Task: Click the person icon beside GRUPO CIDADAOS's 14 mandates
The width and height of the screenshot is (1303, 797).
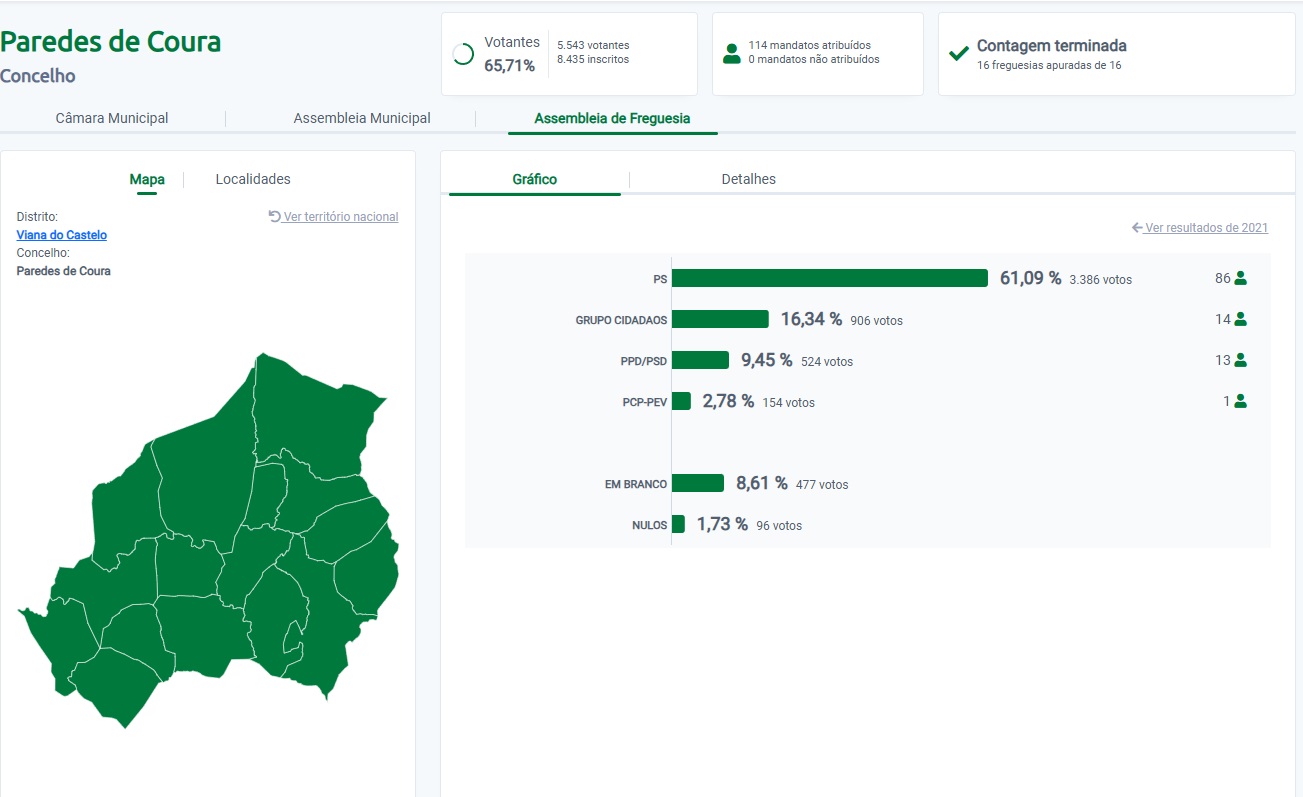Action: 1240,319
